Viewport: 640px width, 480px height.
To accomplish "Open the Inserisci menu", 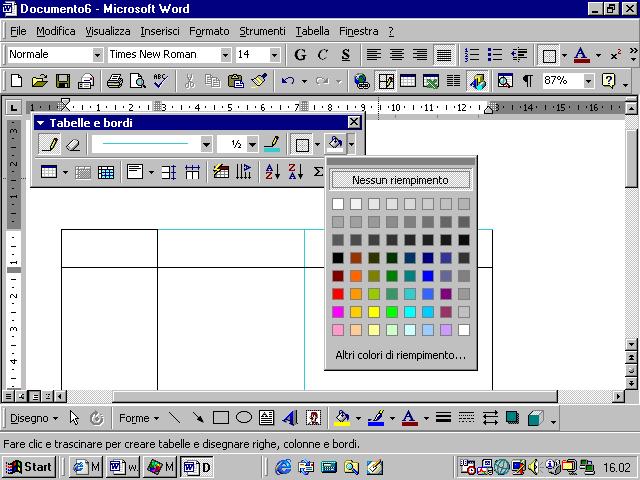I will tap(160, 31).
